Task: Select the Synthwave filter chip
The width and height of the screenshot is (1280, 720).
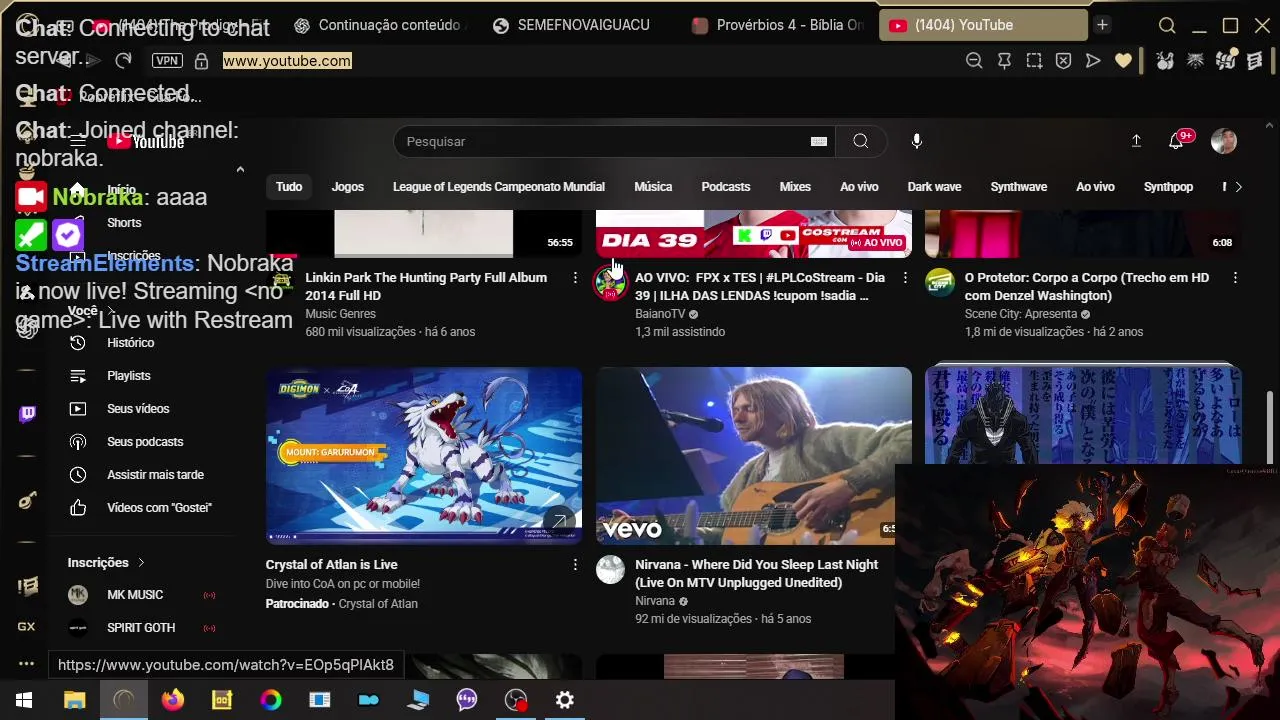Action: click(1019, 187)
